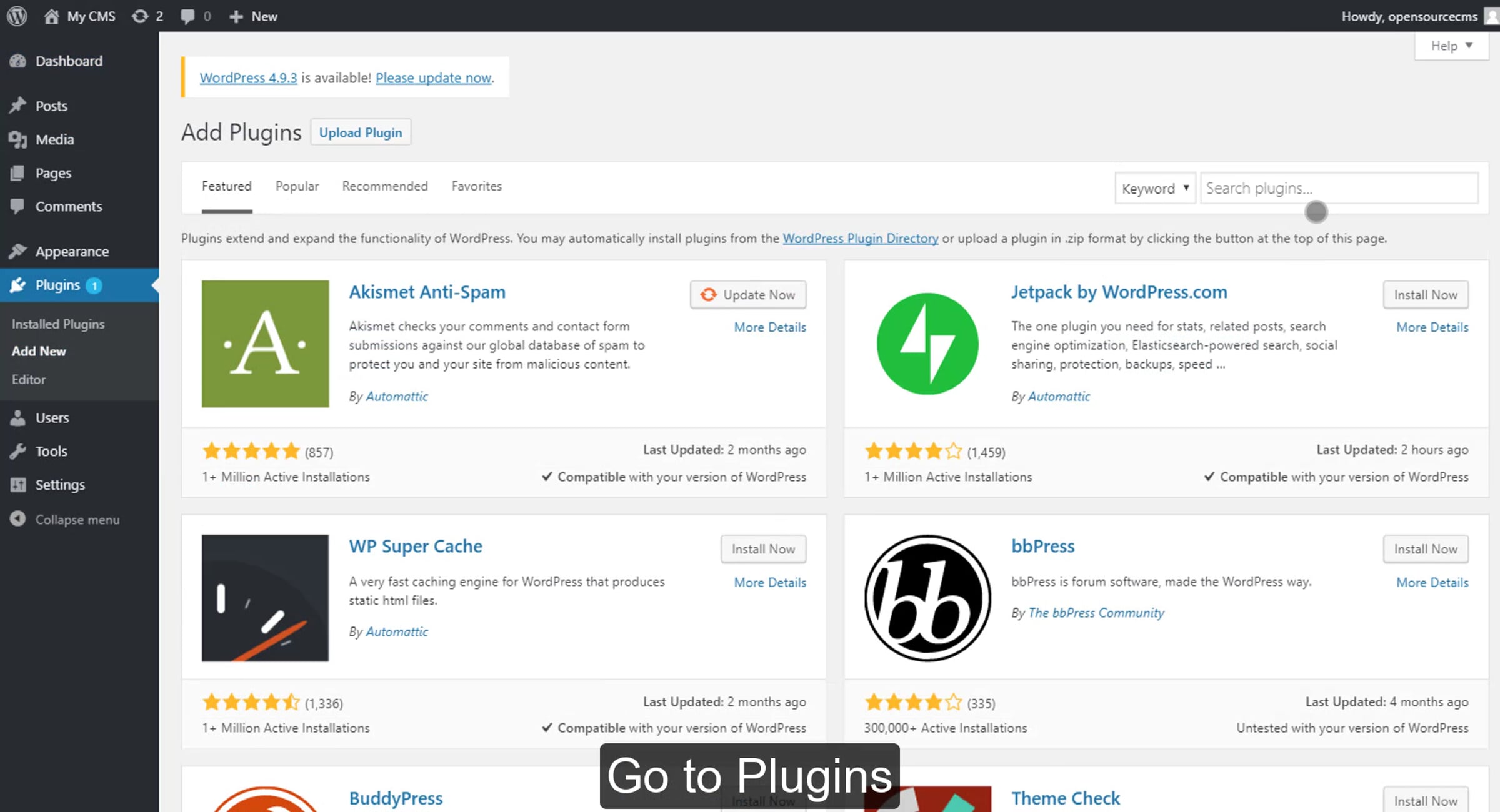1500x812 pixels.
Task: Open the BuddyPress title link
Action: pos(396,798)
